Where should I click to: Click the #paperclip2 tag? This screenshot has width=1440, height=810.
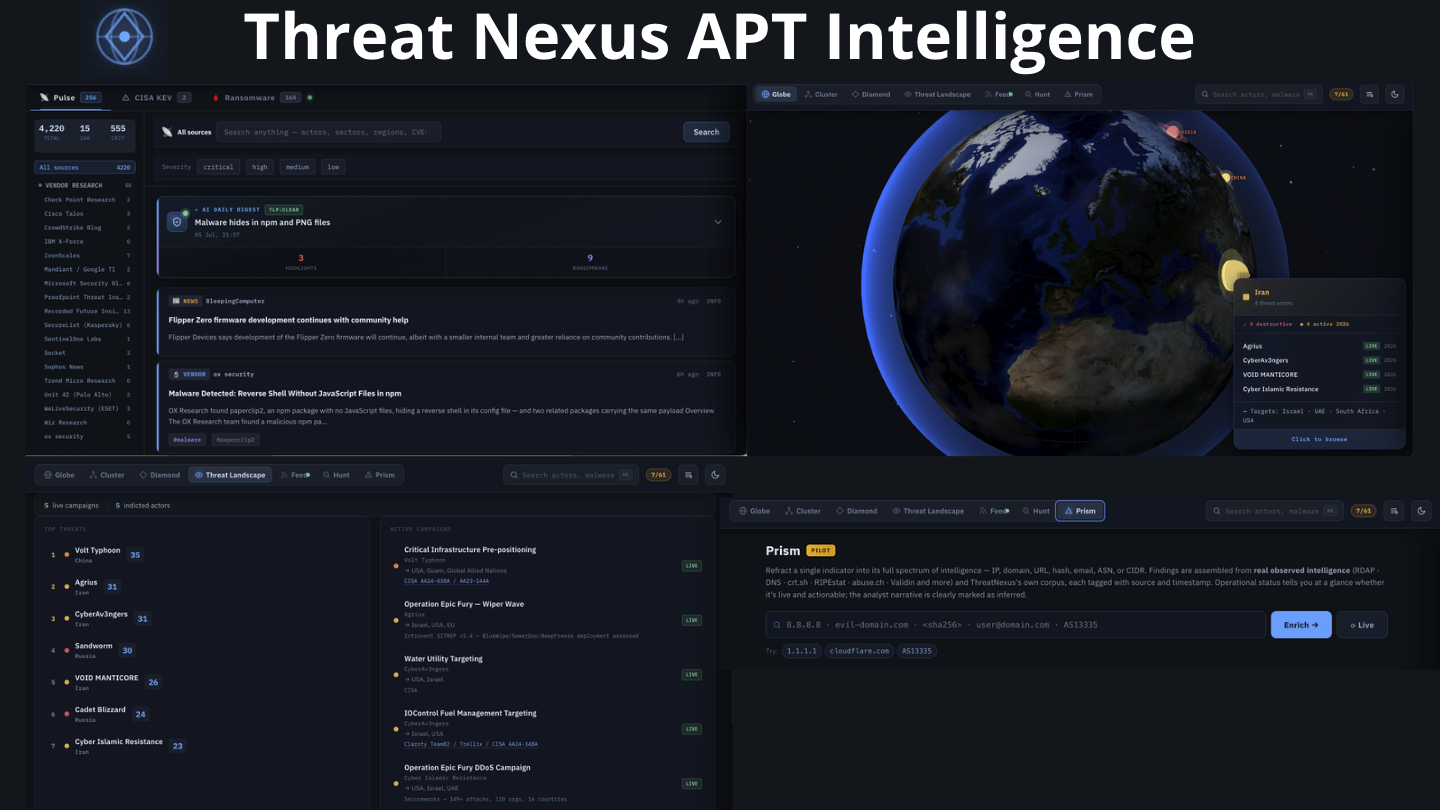tap(235, 439)
